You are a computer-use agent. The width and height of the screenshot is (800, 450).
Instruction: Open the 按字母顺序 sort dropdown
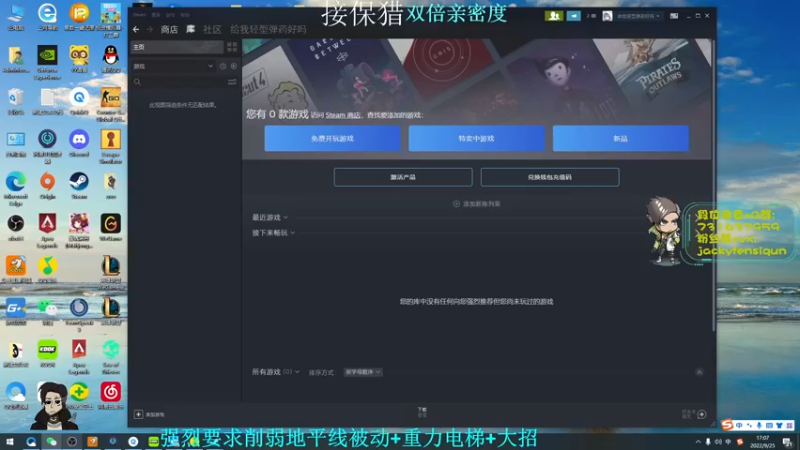363,372
